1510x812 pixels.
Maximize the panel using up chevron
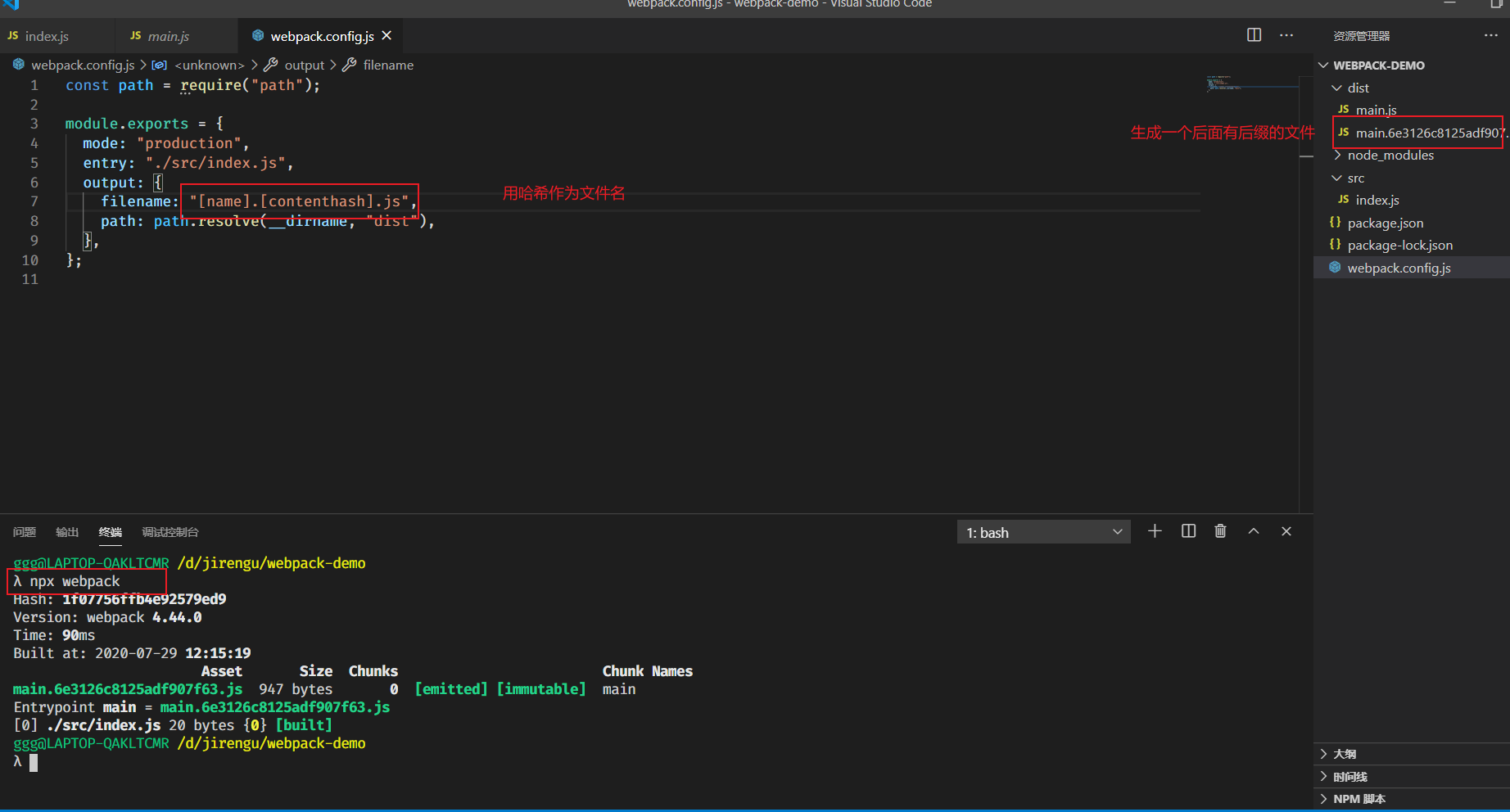(1253, 531)
